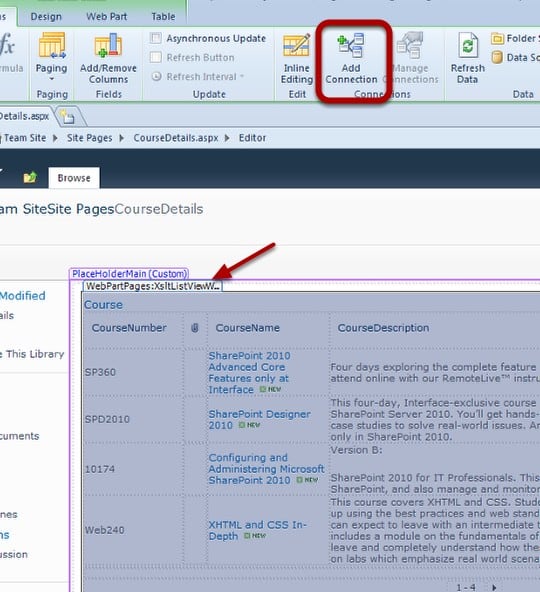Click the 1 - 4 paging text
Image resolution: width=540 pixels, height=592 pixels.
pos(466,587)
